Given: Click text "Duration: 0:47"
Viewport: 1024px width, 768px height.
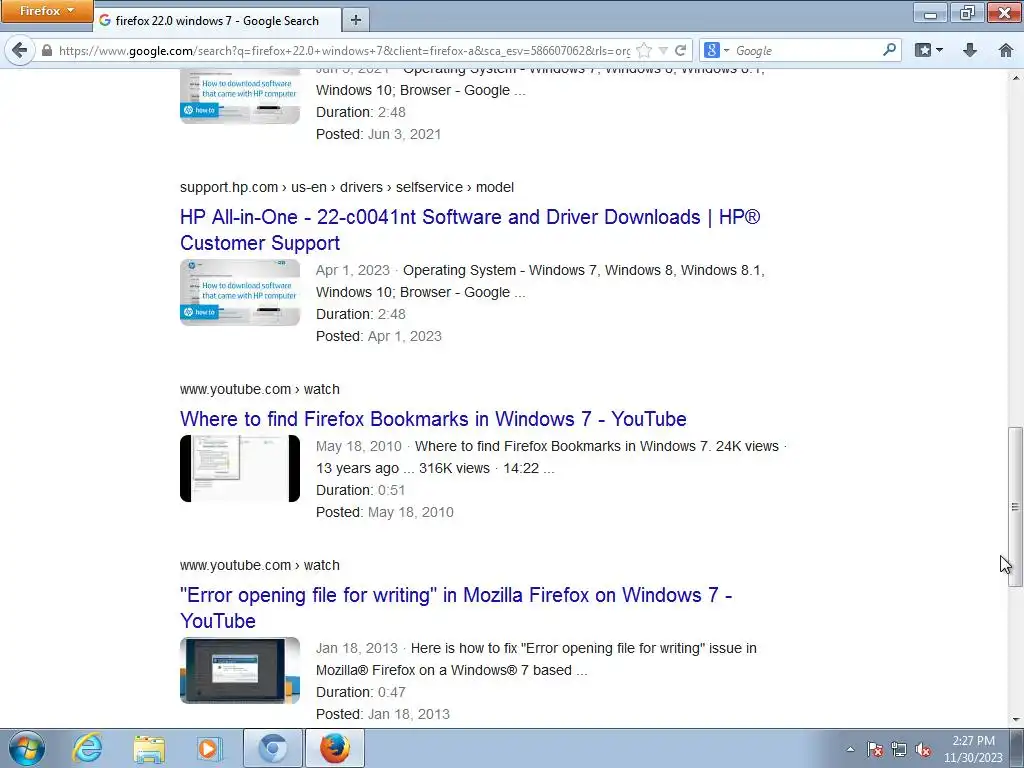Looking at the screenshot, I should 360,692.
